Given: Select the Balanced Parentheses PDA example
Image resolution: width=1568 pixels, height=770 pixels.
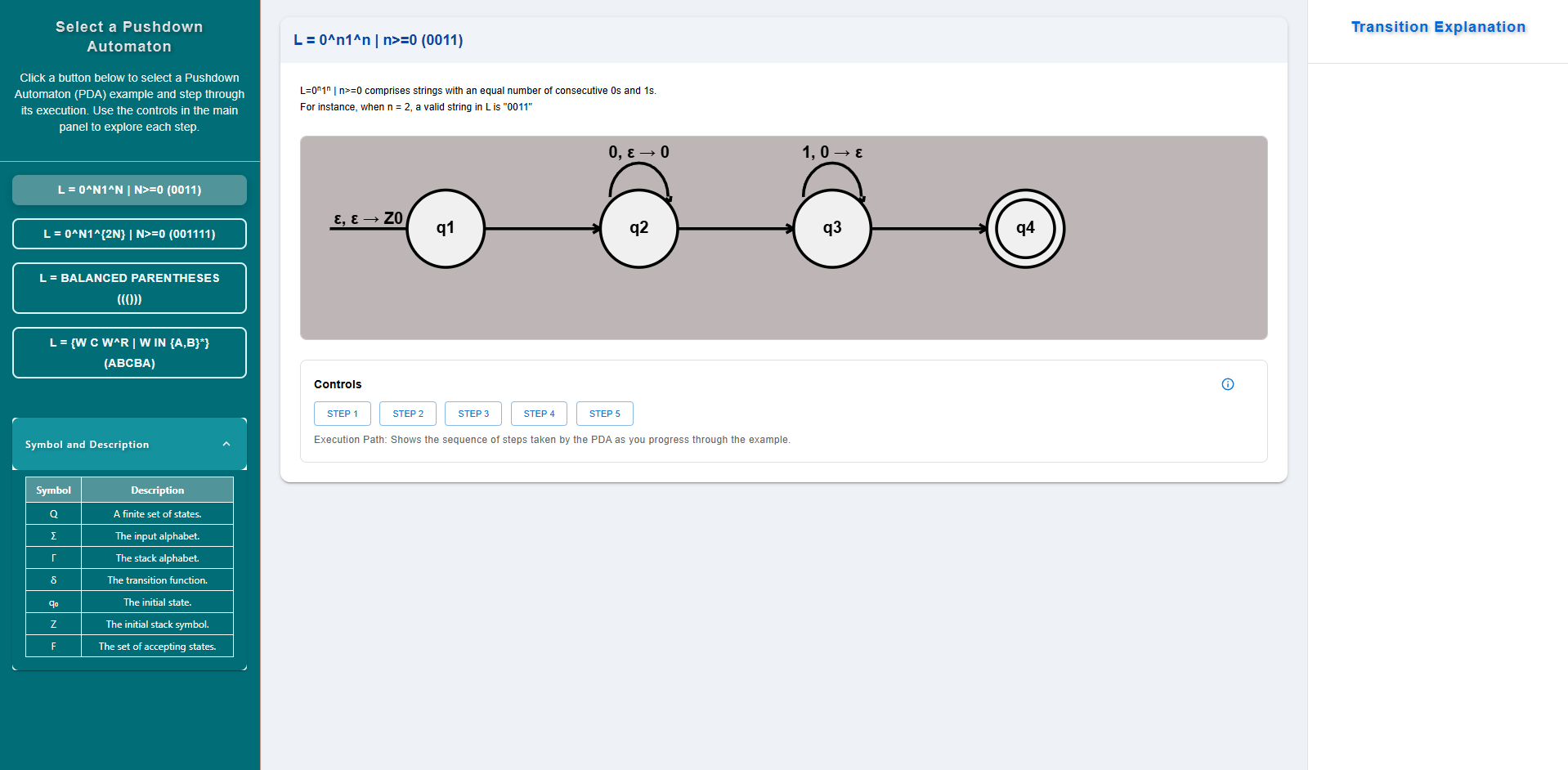Looking at the screenshot, I should click(129, 288).
